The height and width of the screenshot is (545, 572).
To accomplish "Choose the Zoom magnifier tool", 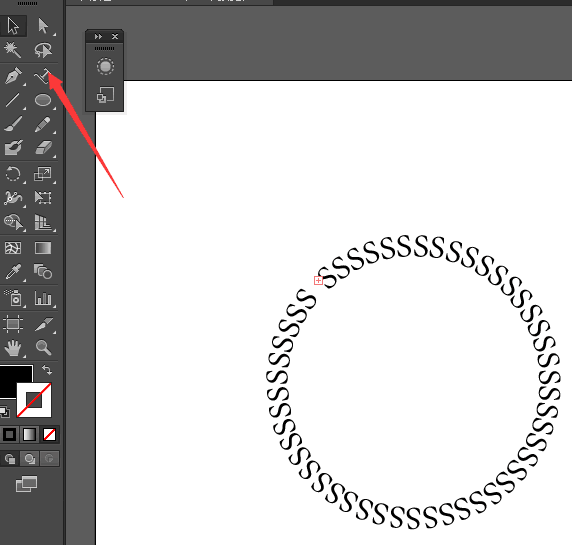I will tap(43, 347).
